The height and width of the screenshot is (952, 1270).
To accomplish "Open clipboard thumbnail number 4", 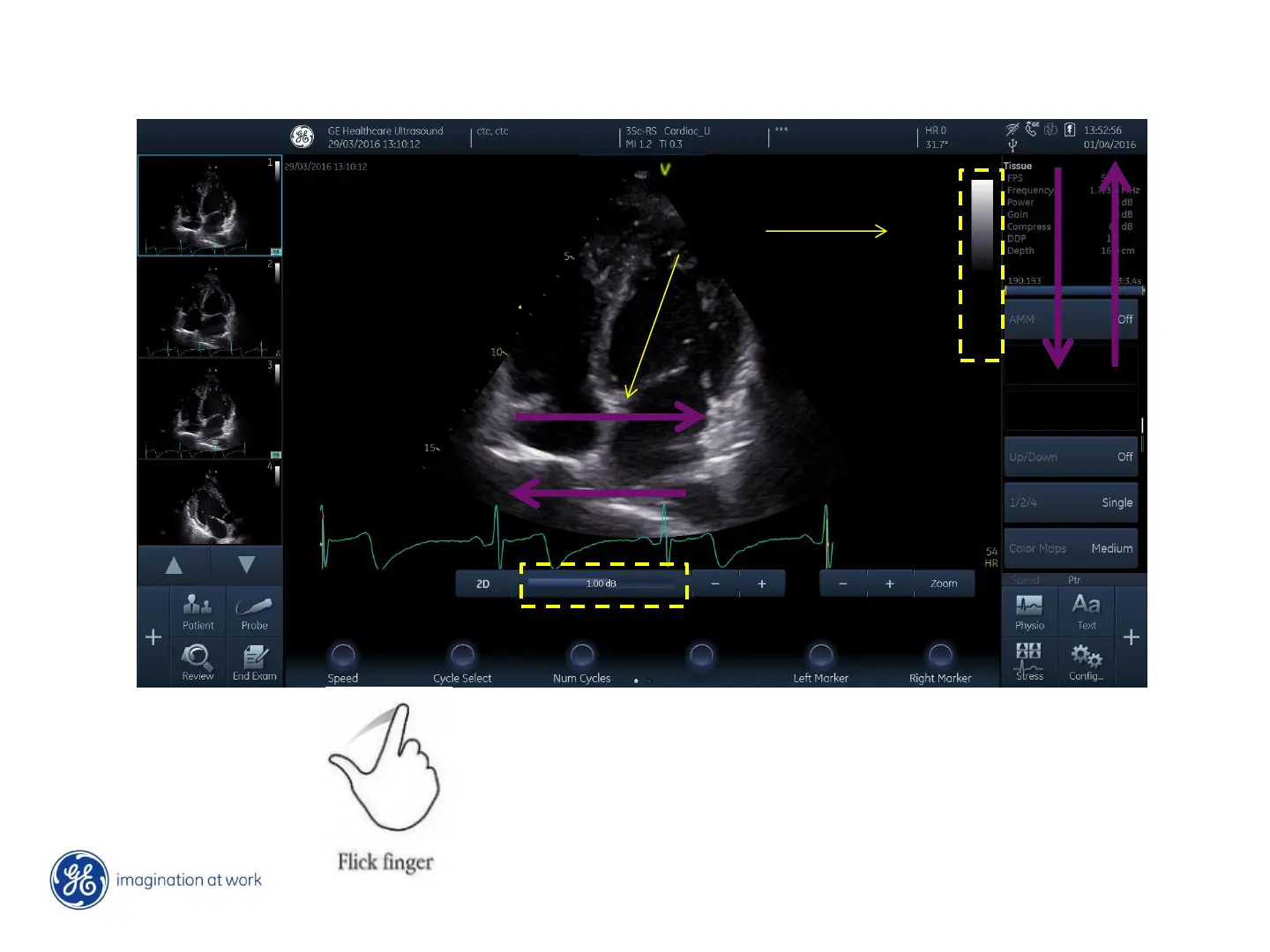I will tap(210, 502).
